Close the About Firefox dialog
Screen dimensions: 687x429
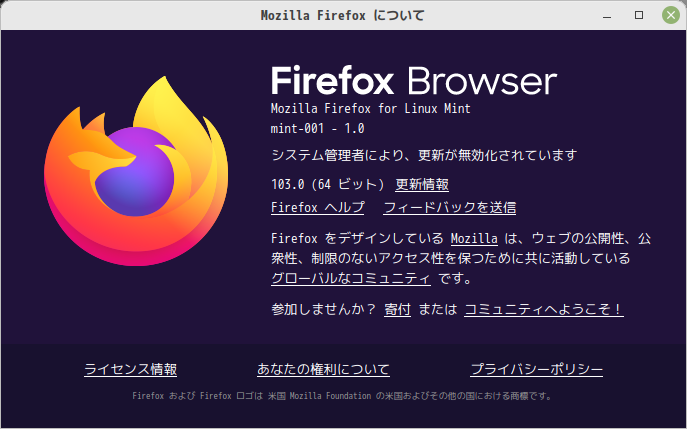[671, 15]
